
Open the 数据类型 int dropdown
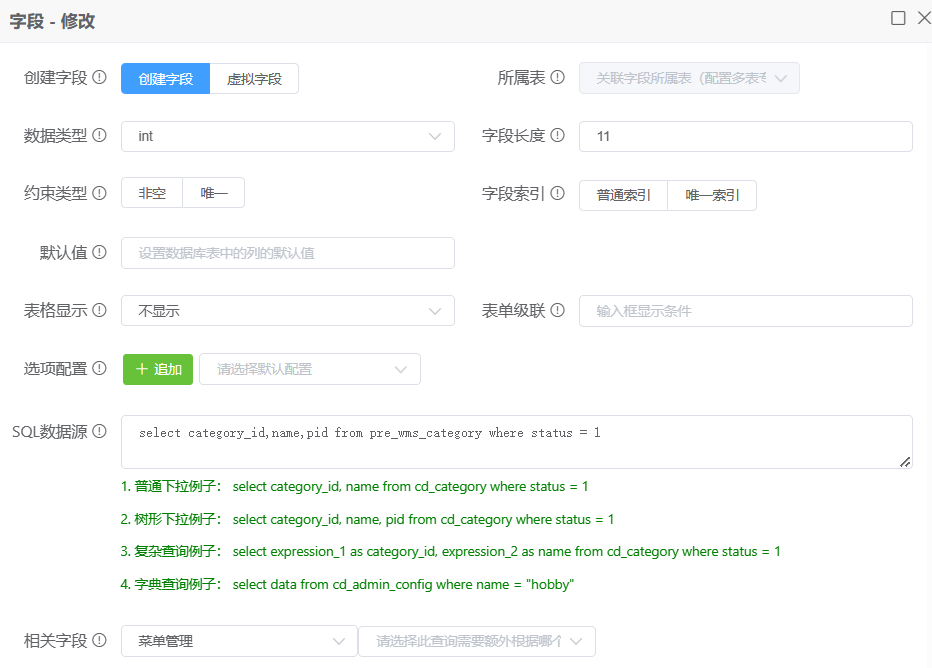[x=287, y=137]
